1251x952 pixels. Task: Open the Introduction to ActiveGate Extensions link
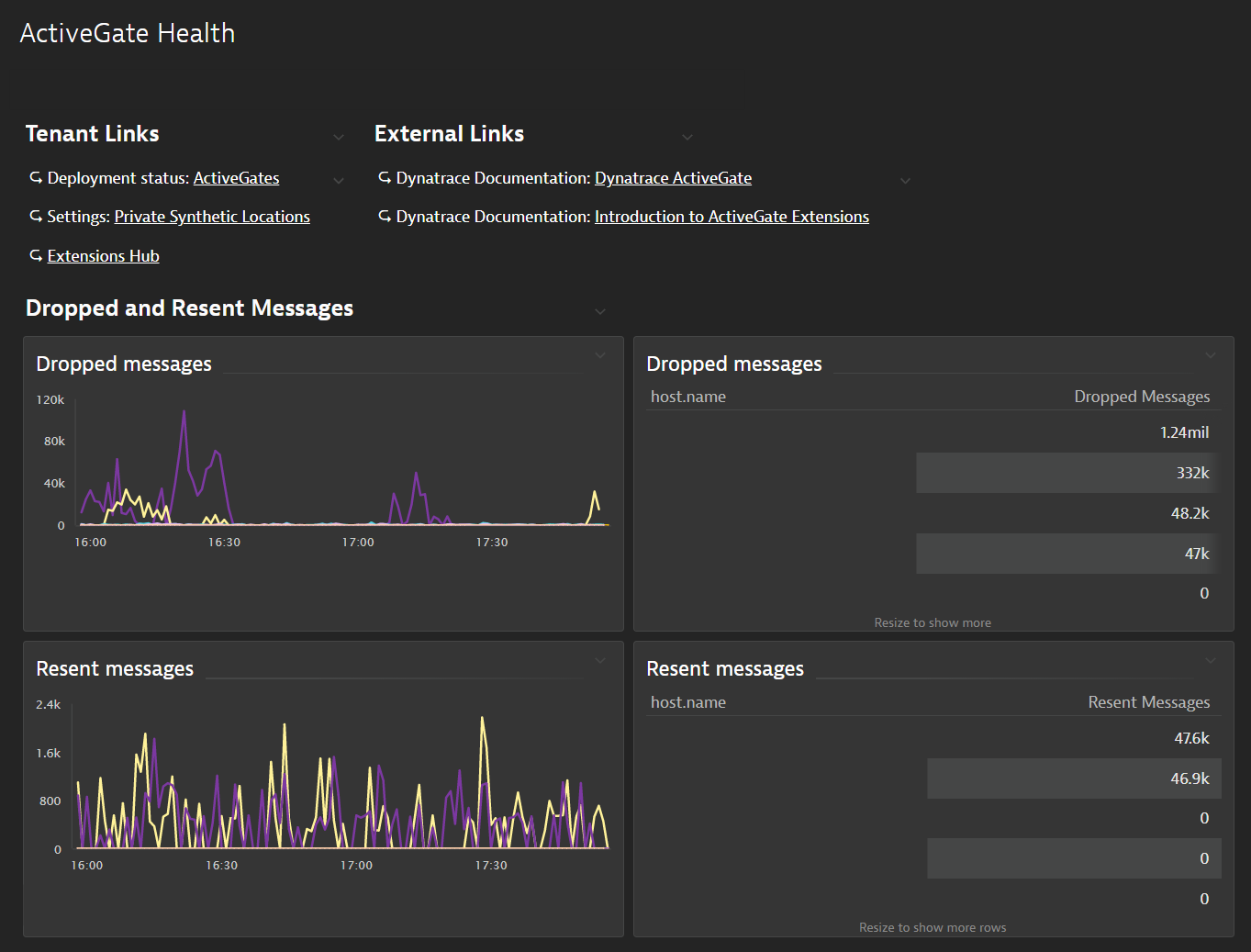(x=732, y=217)
